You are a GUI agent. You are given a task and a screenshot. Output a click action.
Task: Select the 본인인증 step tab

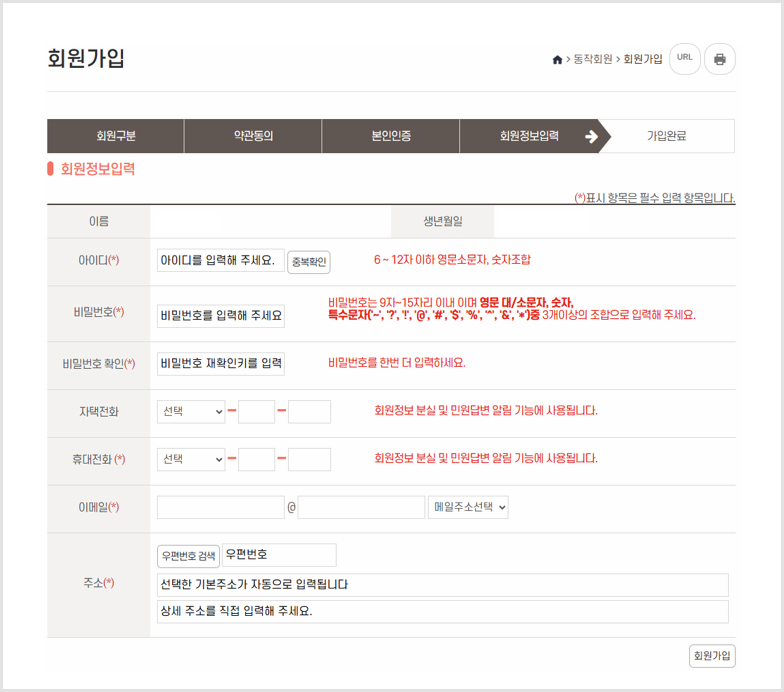coord(391,136)
